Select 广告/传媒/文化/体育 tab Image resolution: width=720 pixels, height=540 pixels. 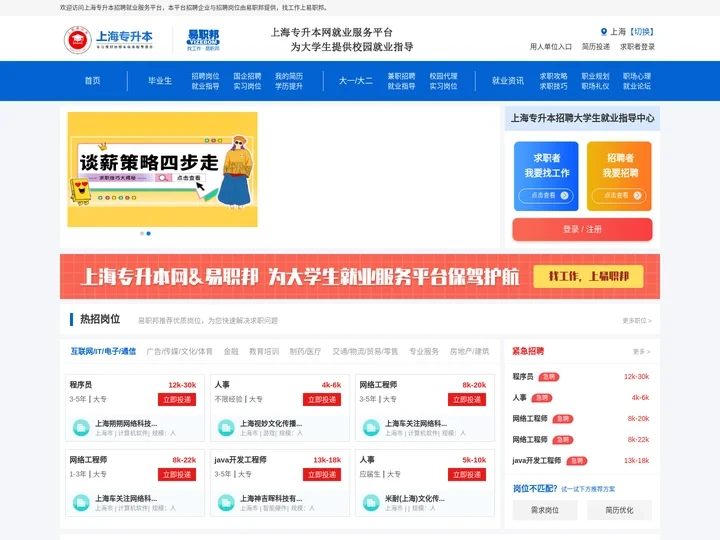(180, 351)
